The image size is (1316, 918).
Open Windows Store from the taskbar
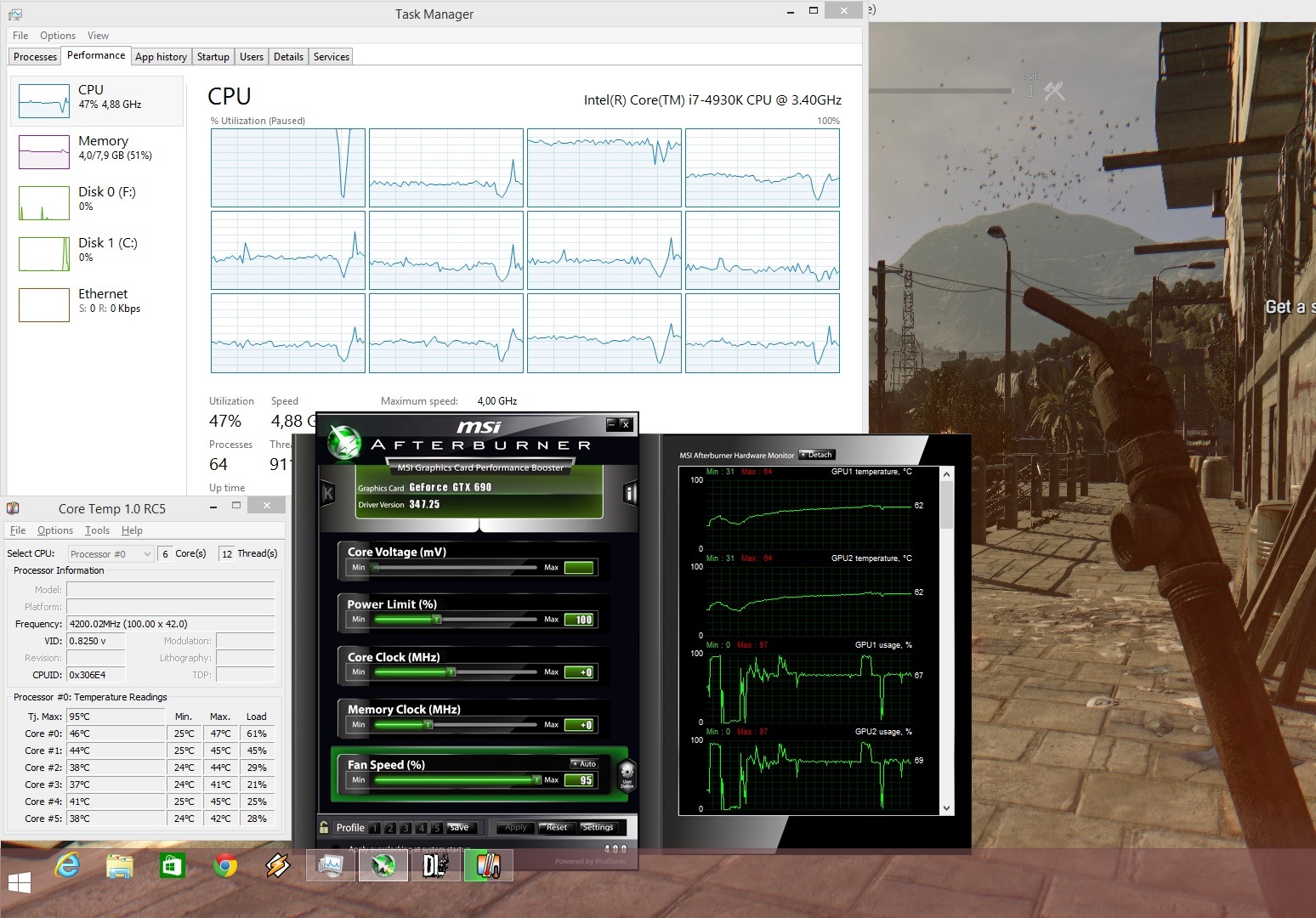173,866
